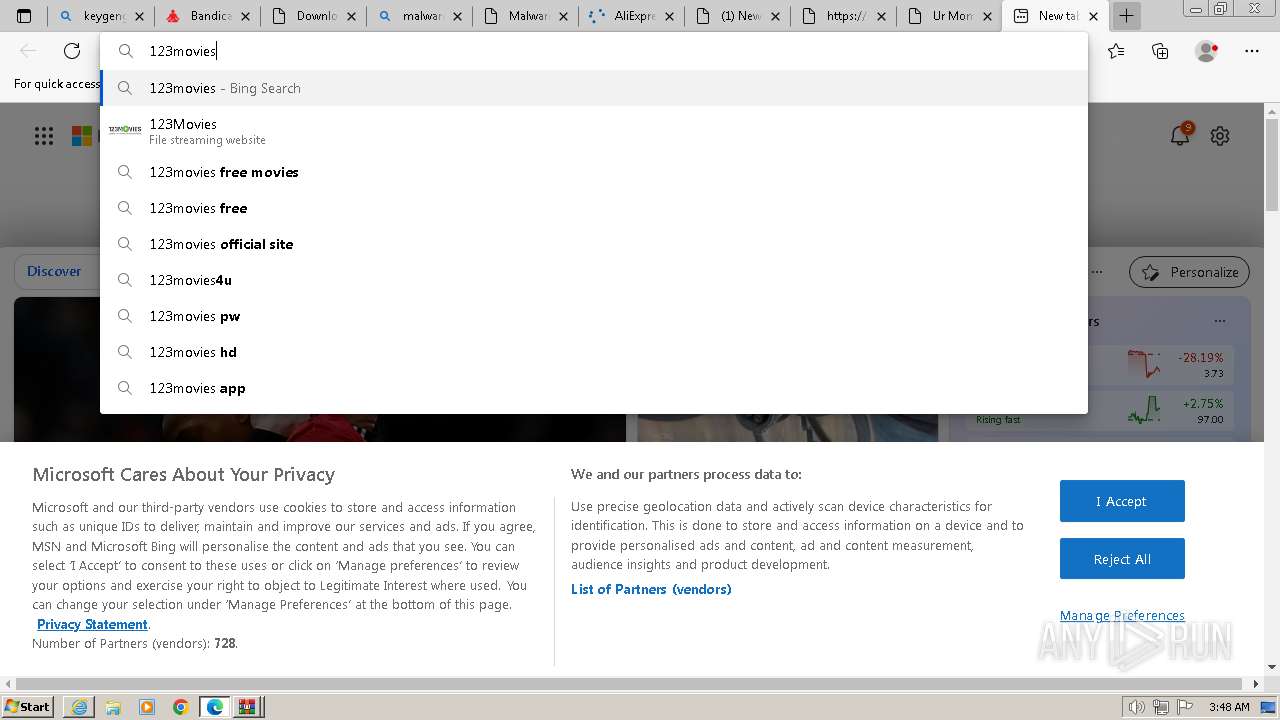Close the Bandicam tab
Screen dimensions: 1280x720
245,16
